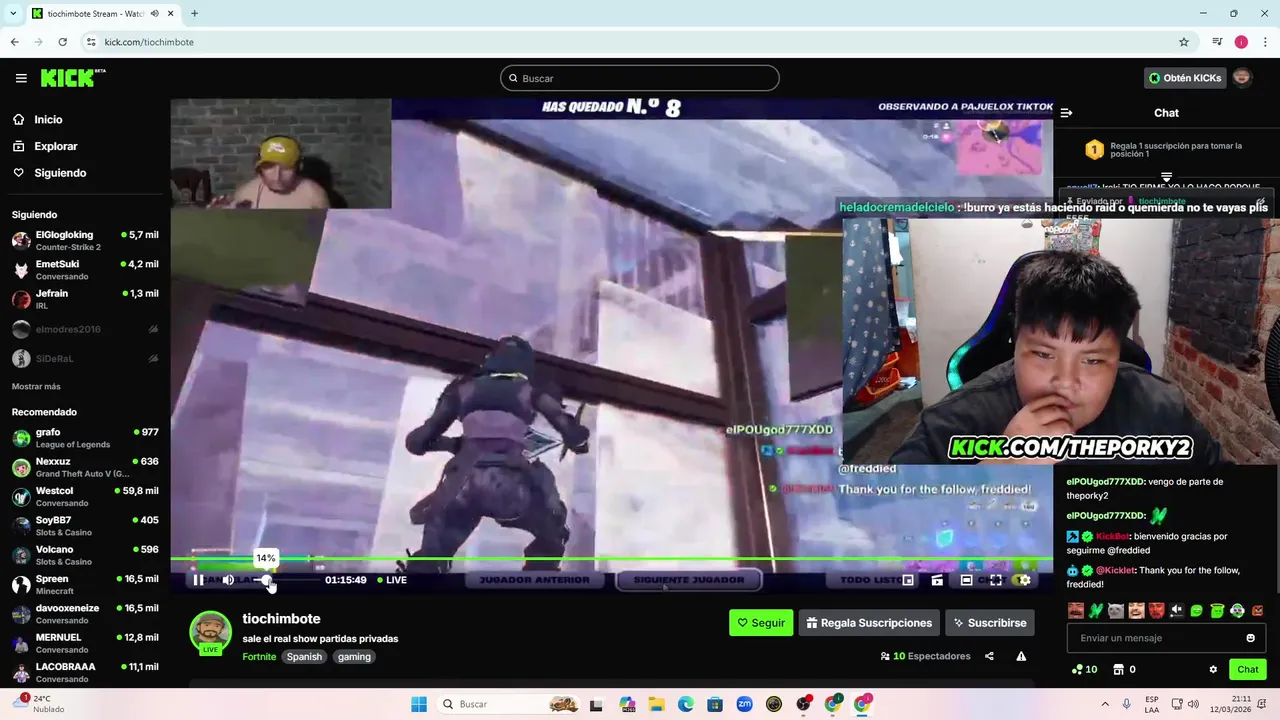Click the muted speaker emote
Image resolution: width=1280 pixels, height=720 pixels.
(x=1176, y=610)
